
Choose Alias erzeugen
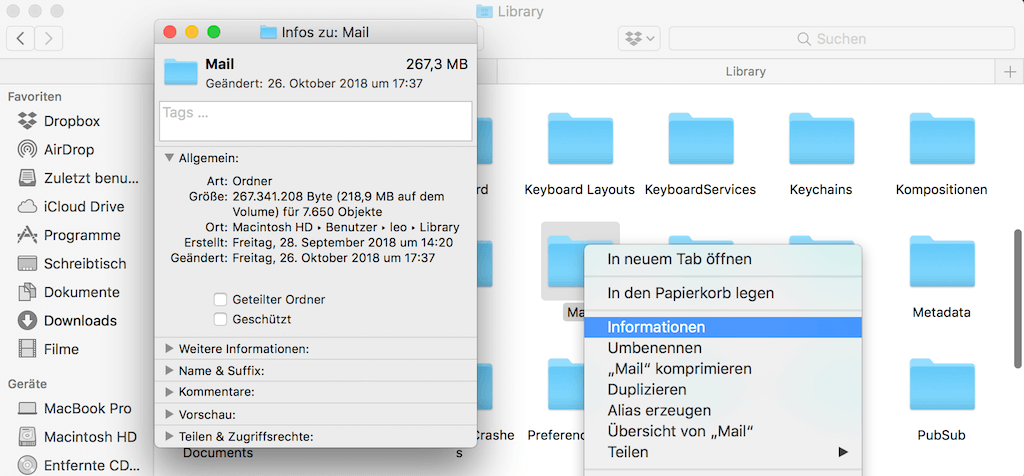[x=722, y=411]
